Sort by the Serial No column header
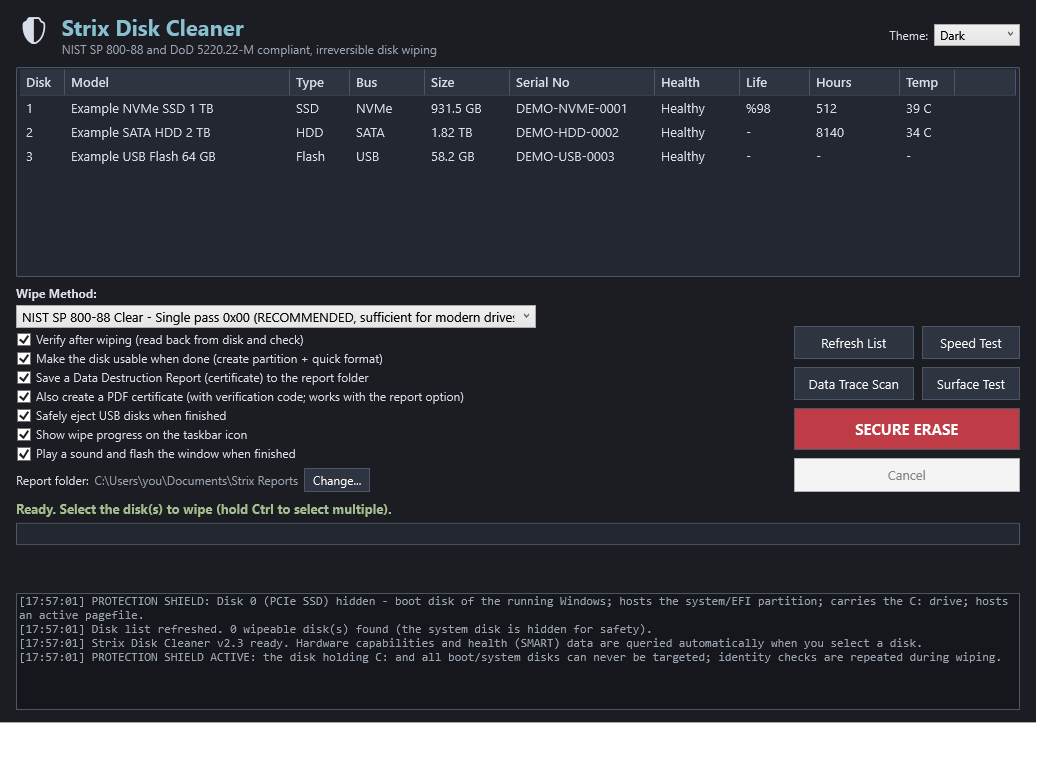The height and width of the screenshot is (760, 1051). click(582, 82)
